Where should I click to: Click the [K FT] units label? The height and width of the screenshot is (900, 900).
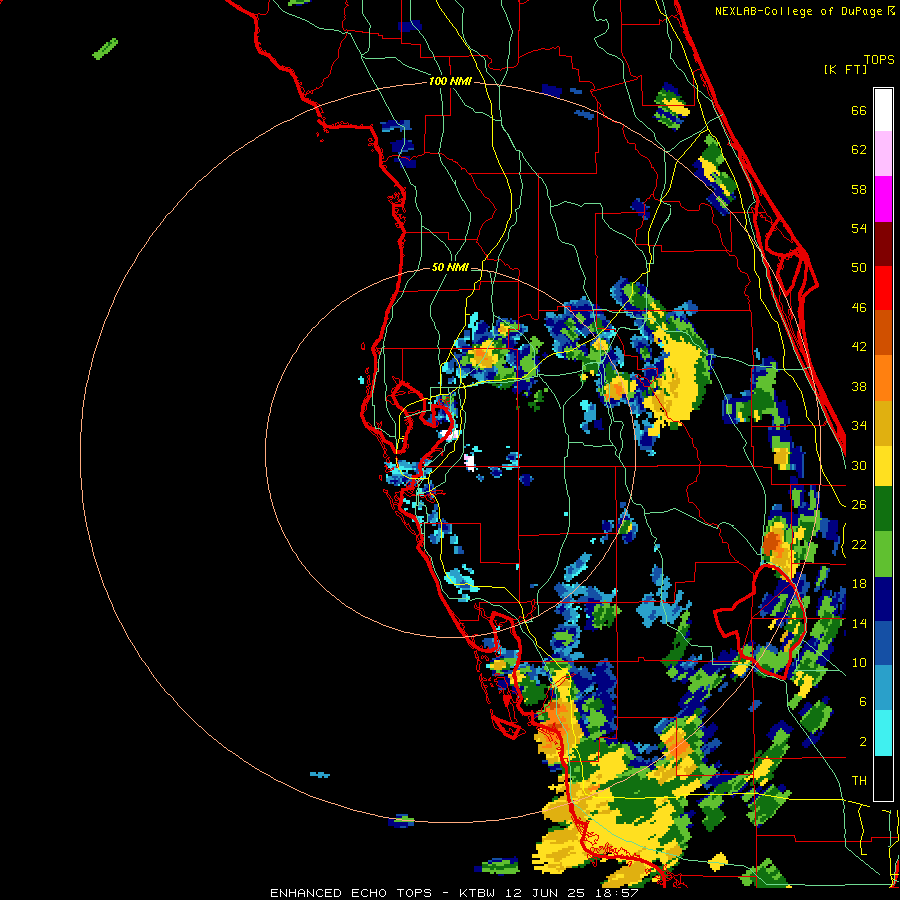pos(845,69)
